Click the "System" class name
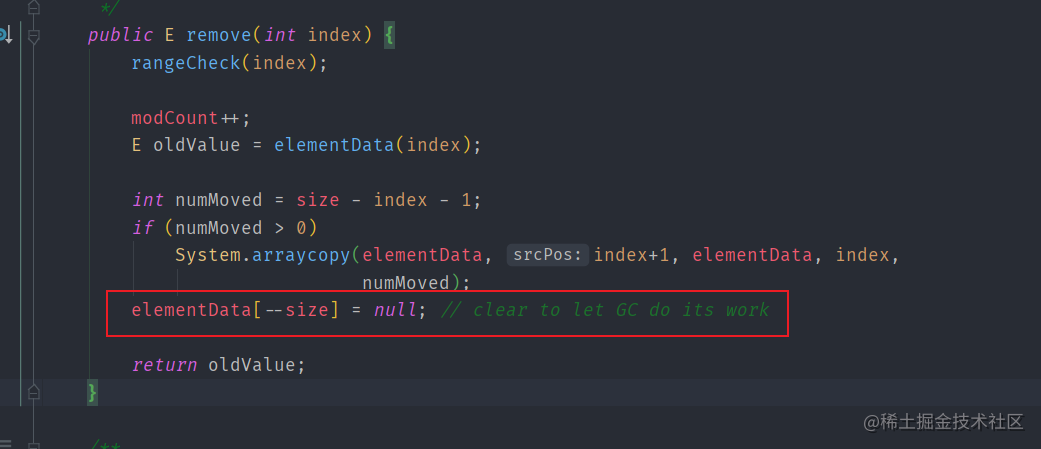Screen dimensions: 1041x449 pos(208,255)
